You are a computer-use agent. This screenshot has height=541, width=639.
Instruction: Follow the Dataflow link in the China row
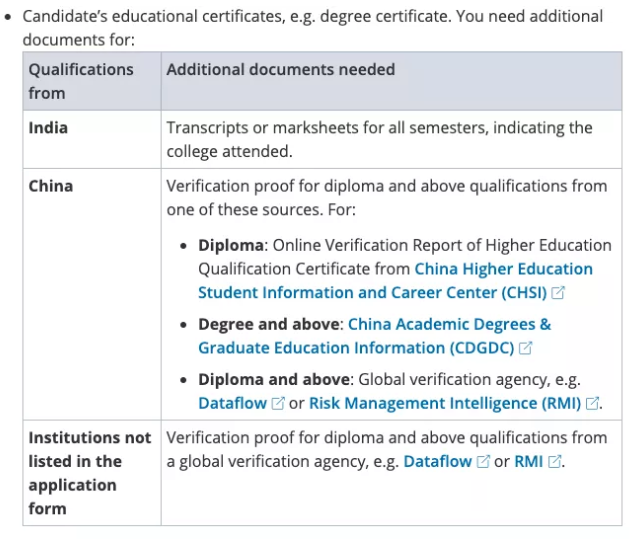click(x=232, y=403)
